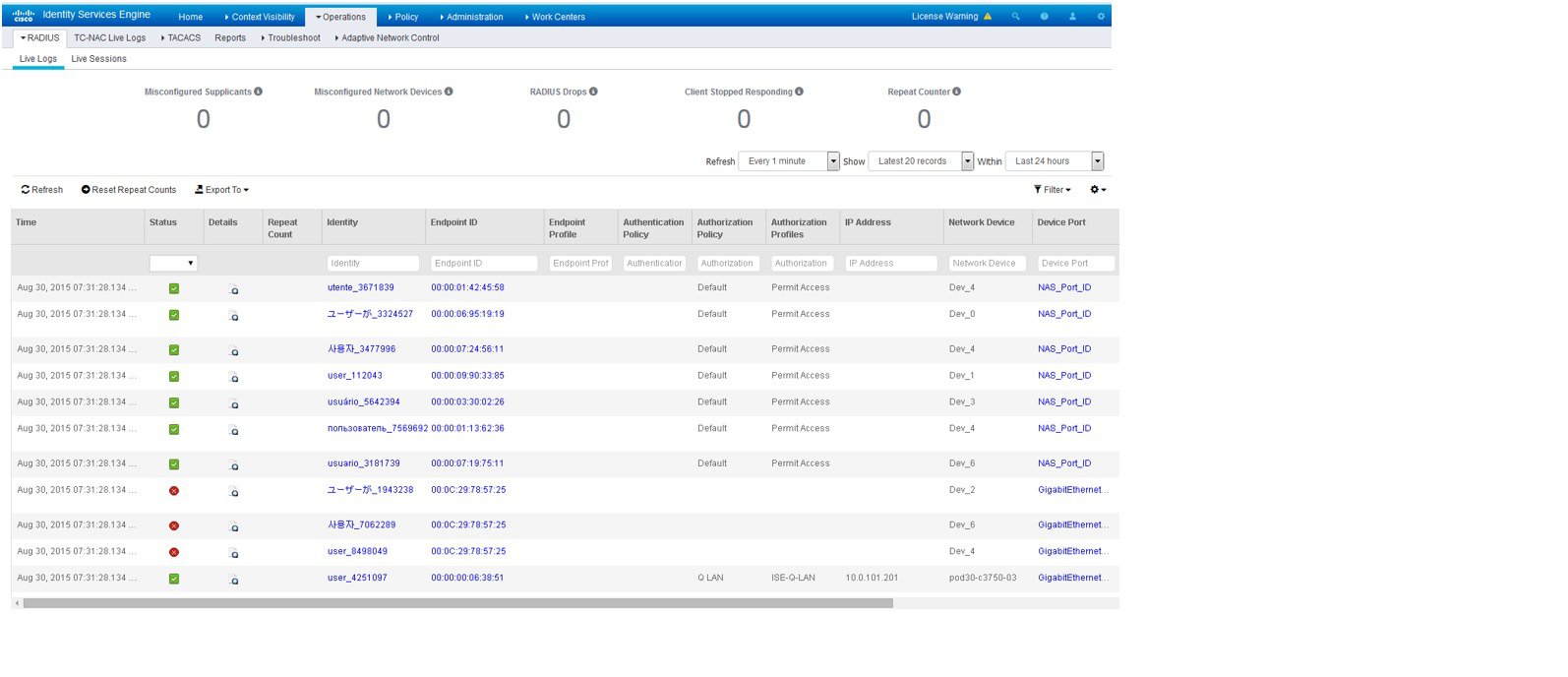Open the 'Latest 20 records' dropdown
The height and width of the screenshot is (677, 1568).
(967, 161)
